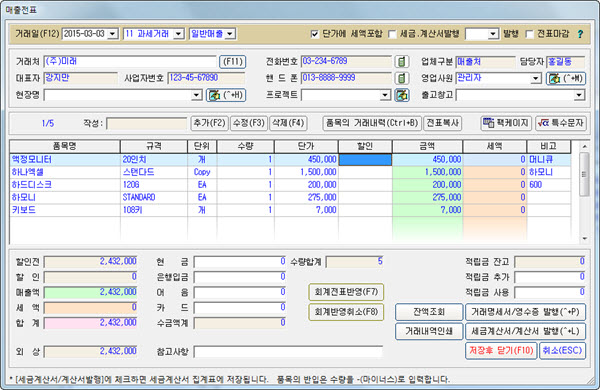Expand the 영업사원 관리자 dropdown
Image resolution: width=600 pixels, height=390 pixels.
click(x=536, y=78)
